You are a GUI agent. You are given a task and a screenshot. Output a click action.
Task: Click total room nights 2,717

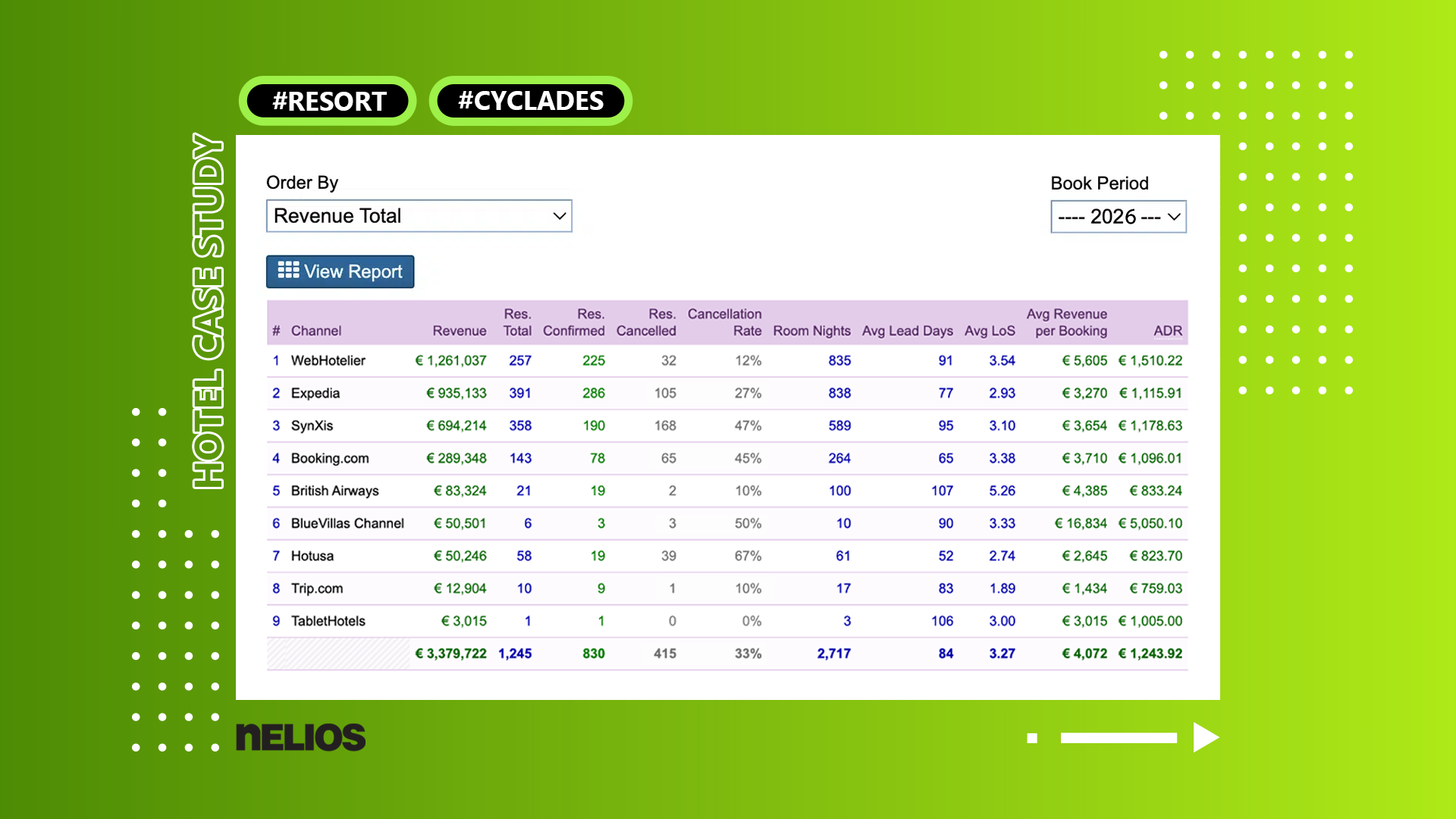pos(834,654)
